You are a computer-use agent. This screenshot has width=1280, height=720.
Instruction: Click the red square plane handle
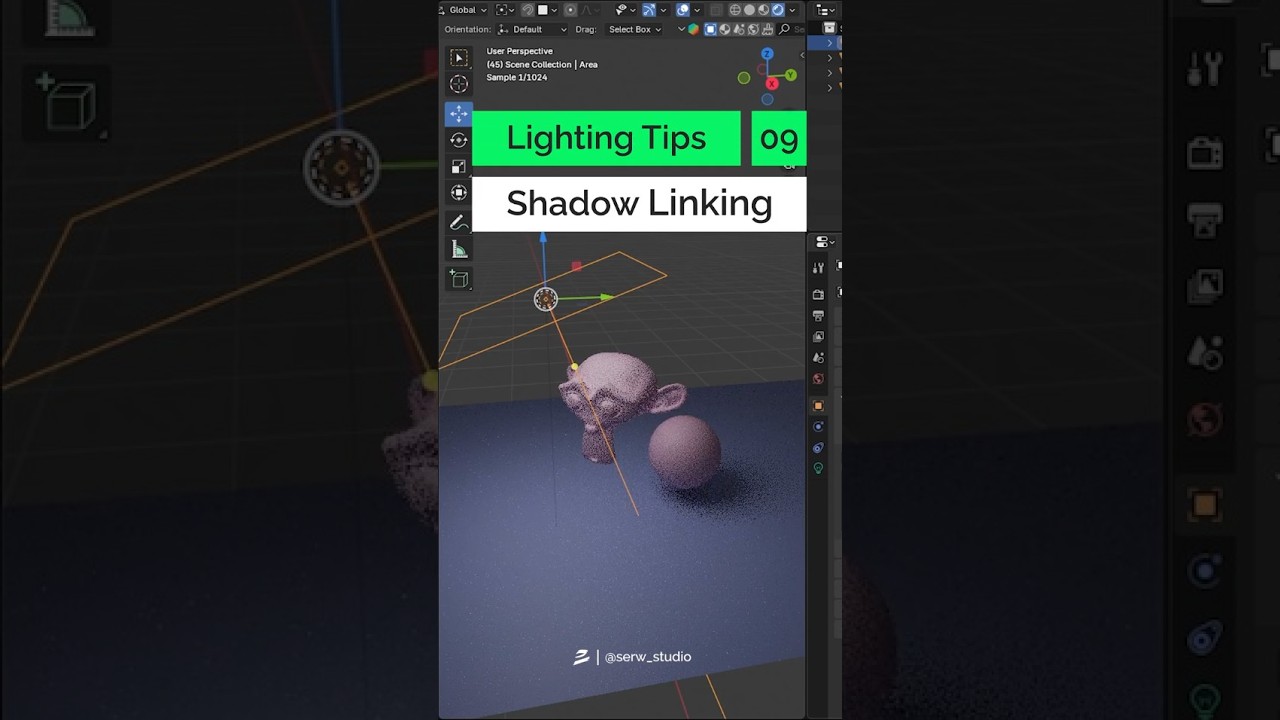pyautogui.click(x=576, y=266)
